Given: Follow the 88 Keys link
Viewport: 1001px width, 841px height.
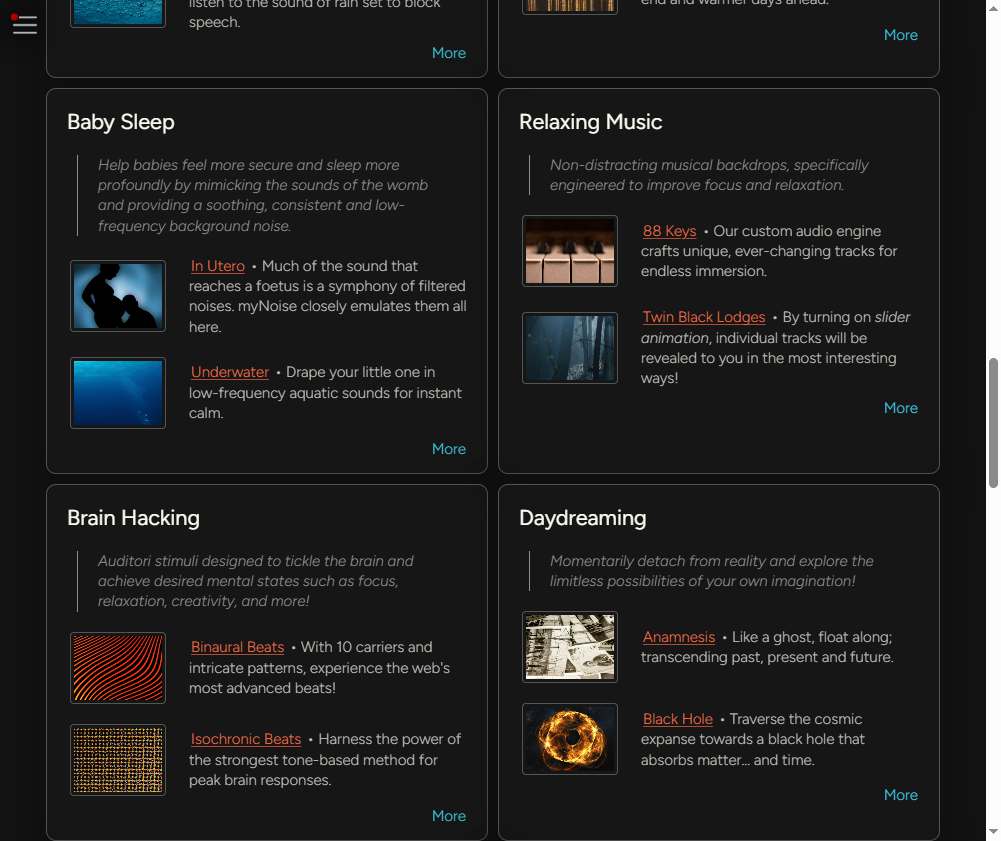Looking at the screenshot, I should (x=669, y=231).
